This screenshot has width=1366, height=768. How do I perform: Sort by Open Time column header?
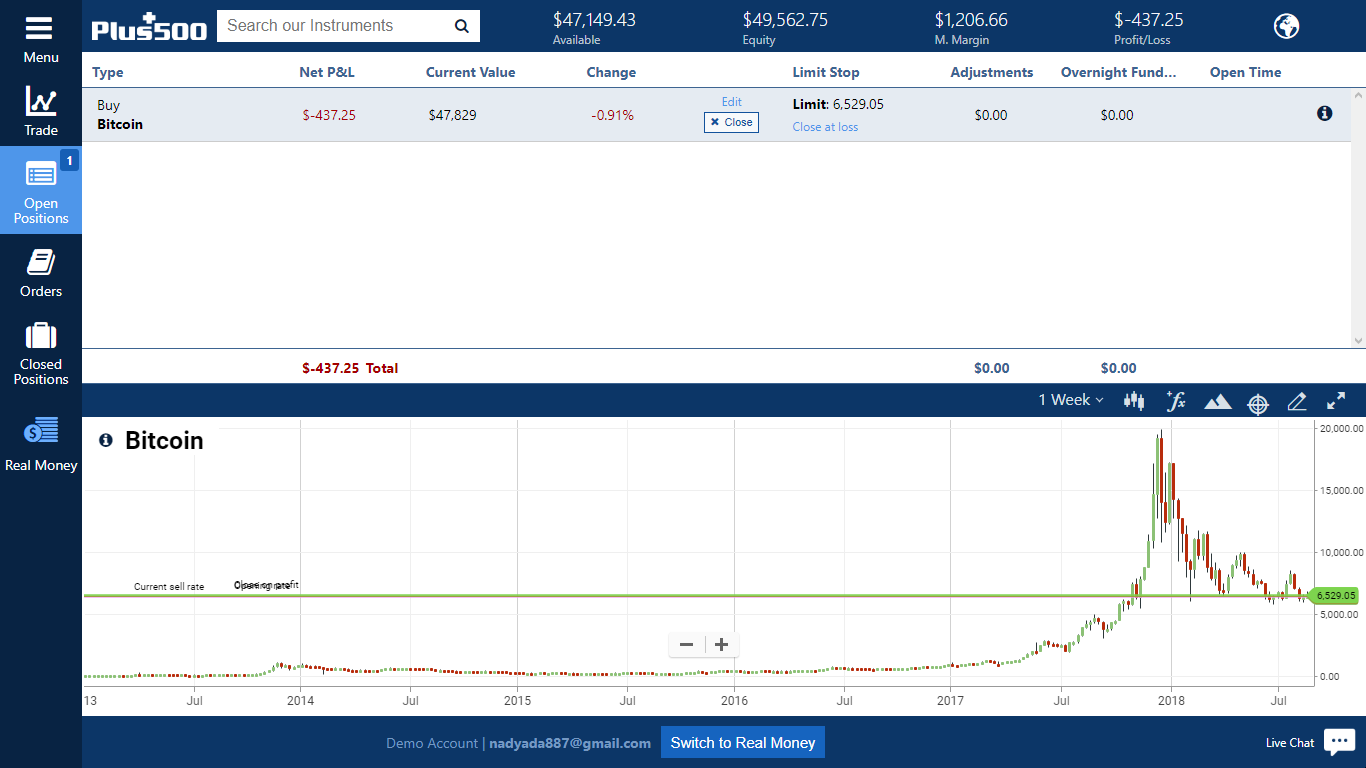pos(1245,72)
